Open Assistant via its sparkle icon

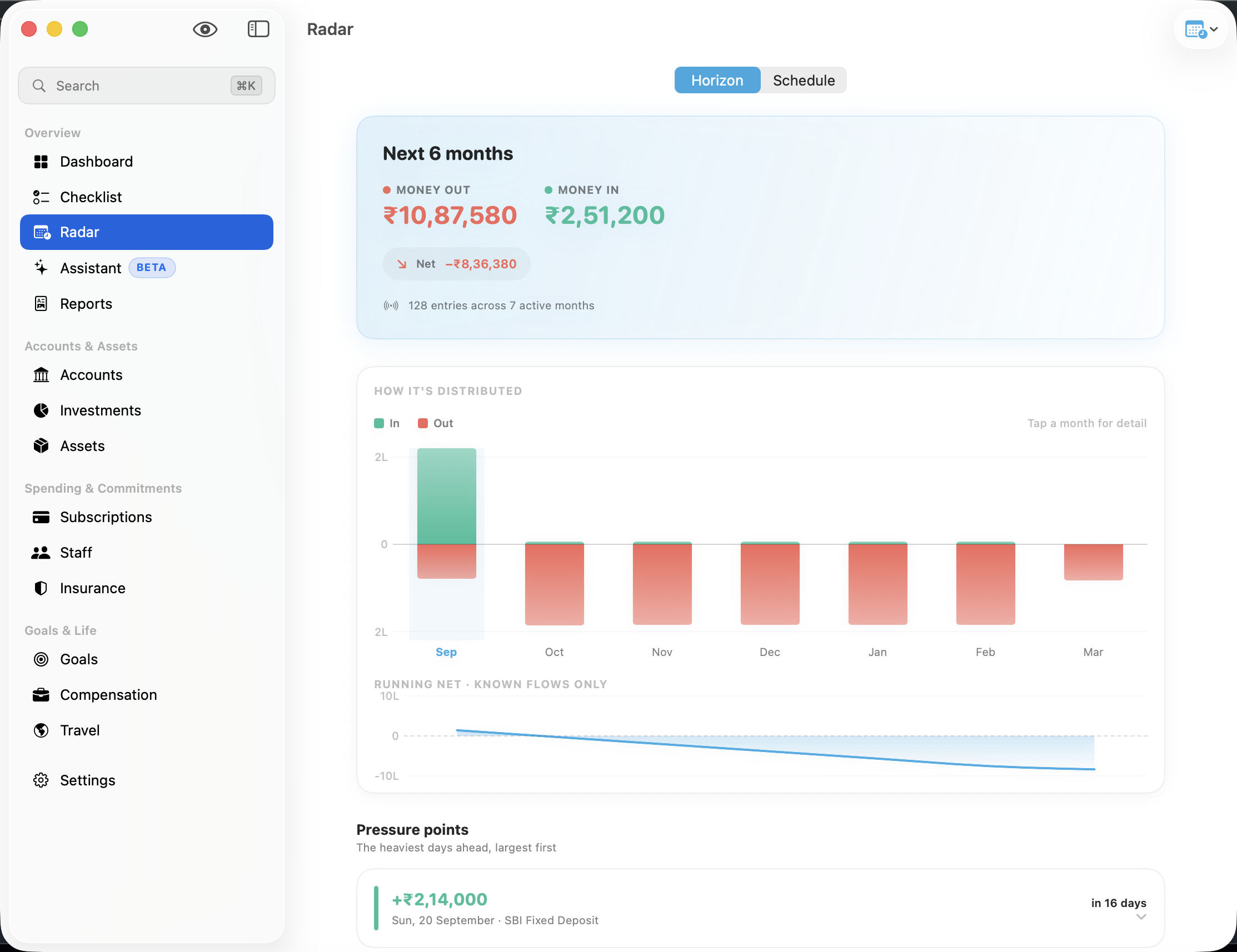tap(41, 268)
